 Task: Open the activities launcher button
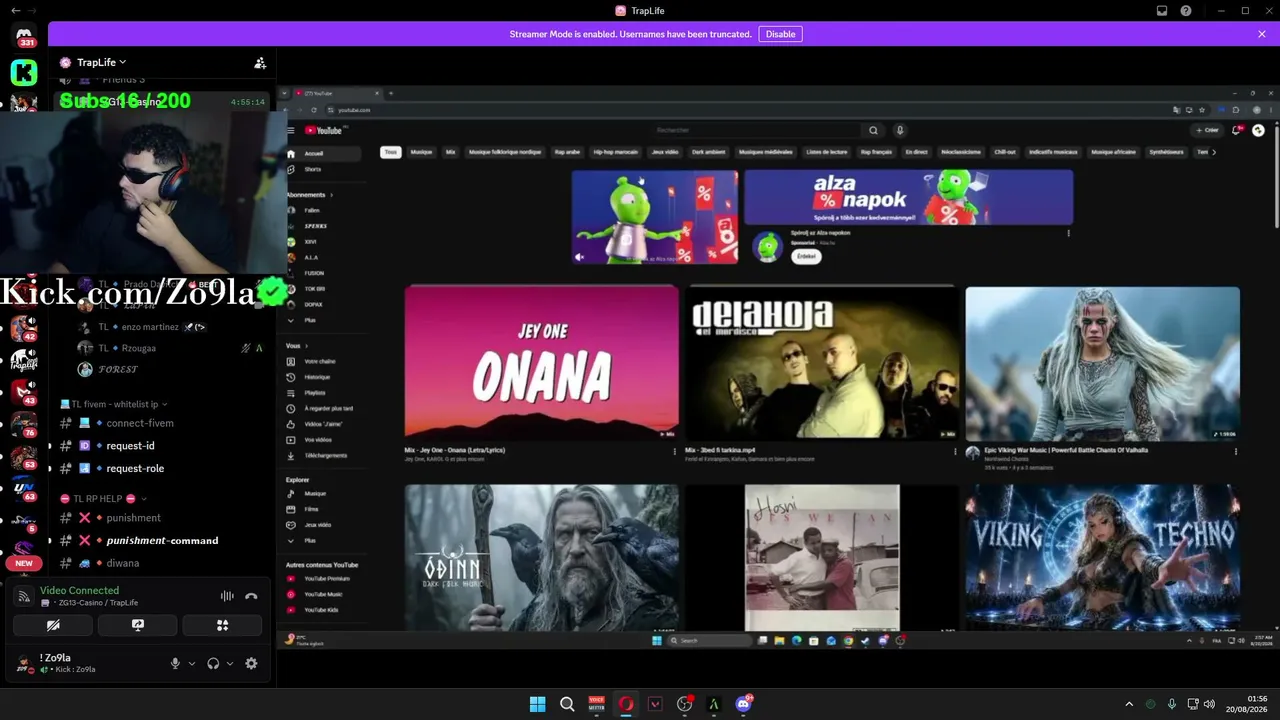[222, 625]
